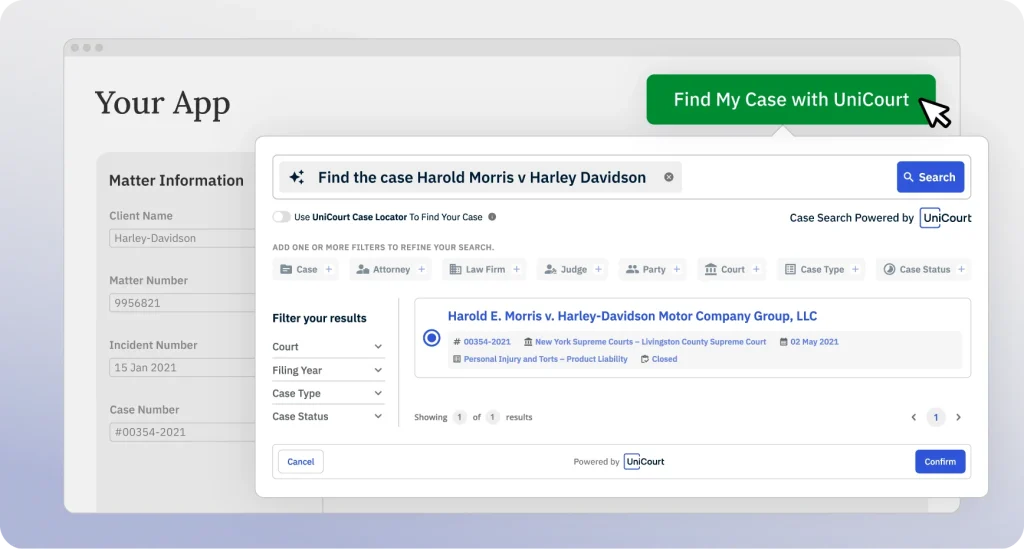The image size is (1024, 549).
Task: Click the people icon in Party chip
Action: [x=632, y=269]
